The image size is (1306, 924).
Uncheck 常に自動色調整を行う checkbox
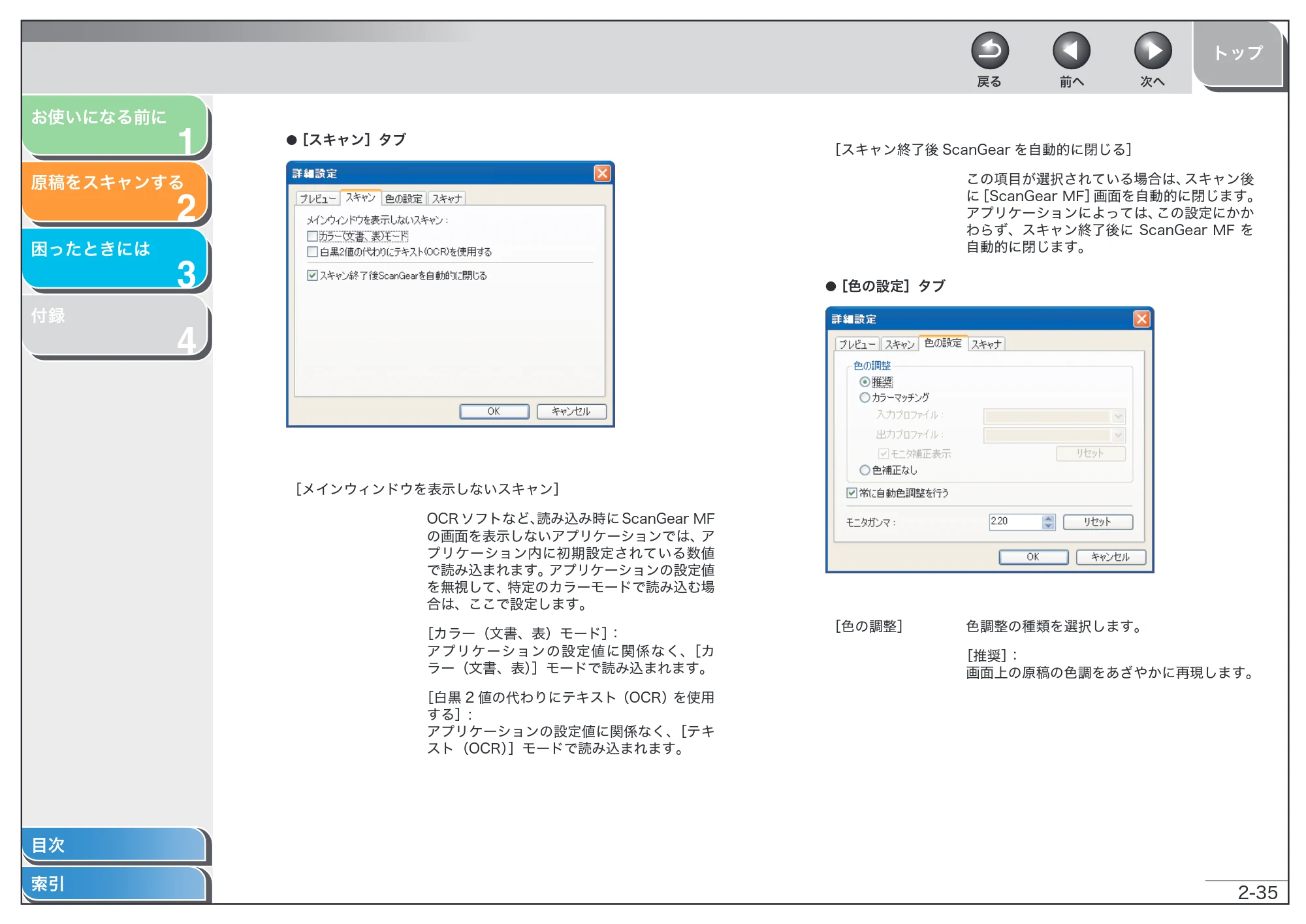[852, 493]
